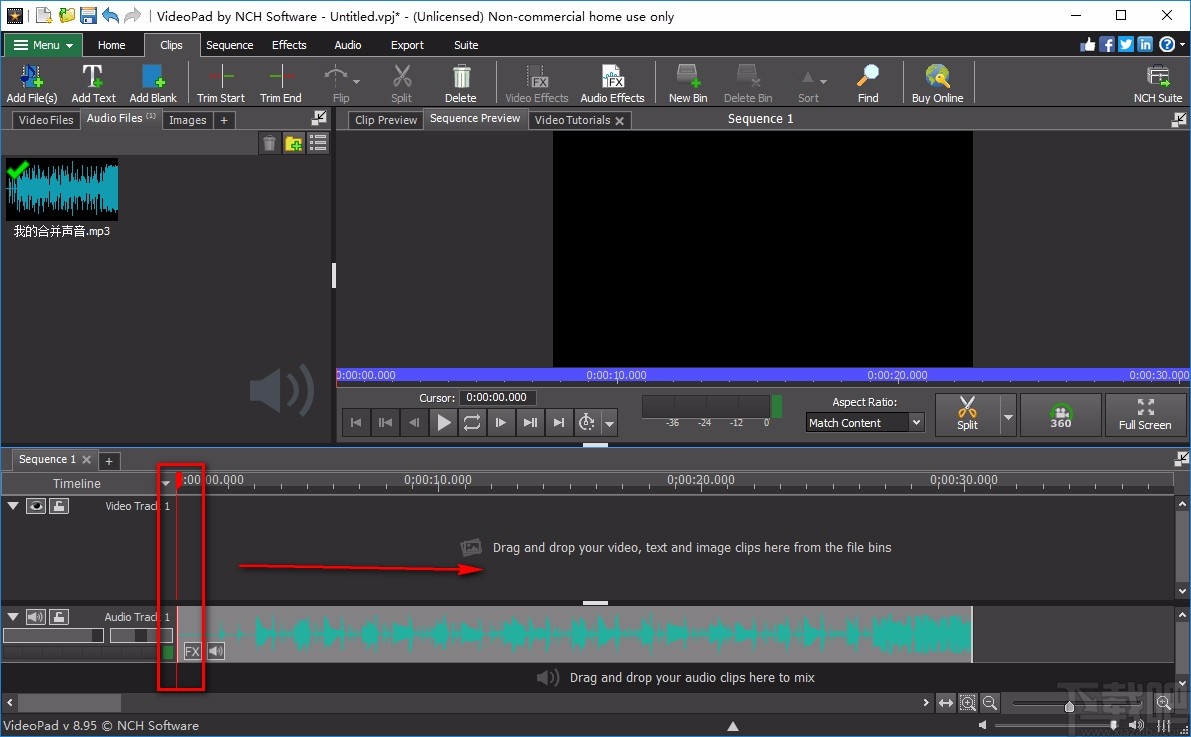The height and width of the screenshot is (737, 1191).
Task: Collapse Audio Track 1 disclosure triangle
Action: pyautogui.click(x=13, y=617)
